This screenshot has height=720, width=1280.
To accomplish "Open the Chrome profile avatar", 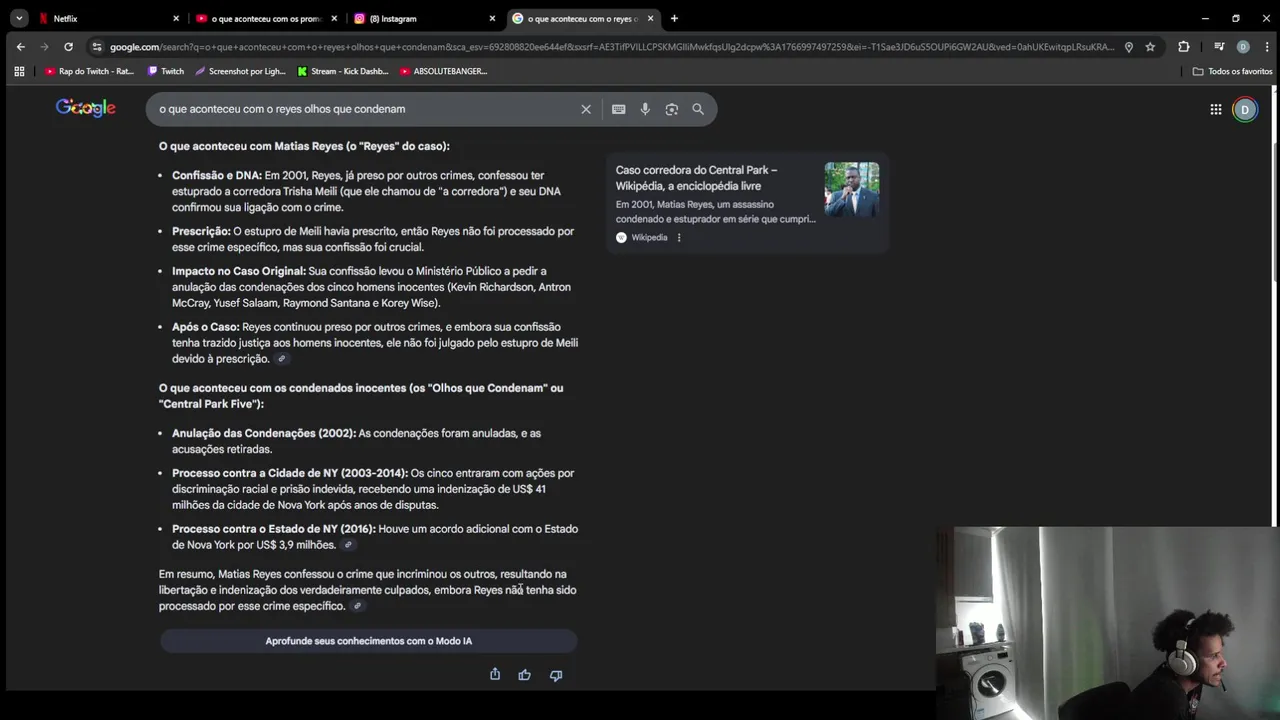I will pyautogui.click(x=1243, y=47).
